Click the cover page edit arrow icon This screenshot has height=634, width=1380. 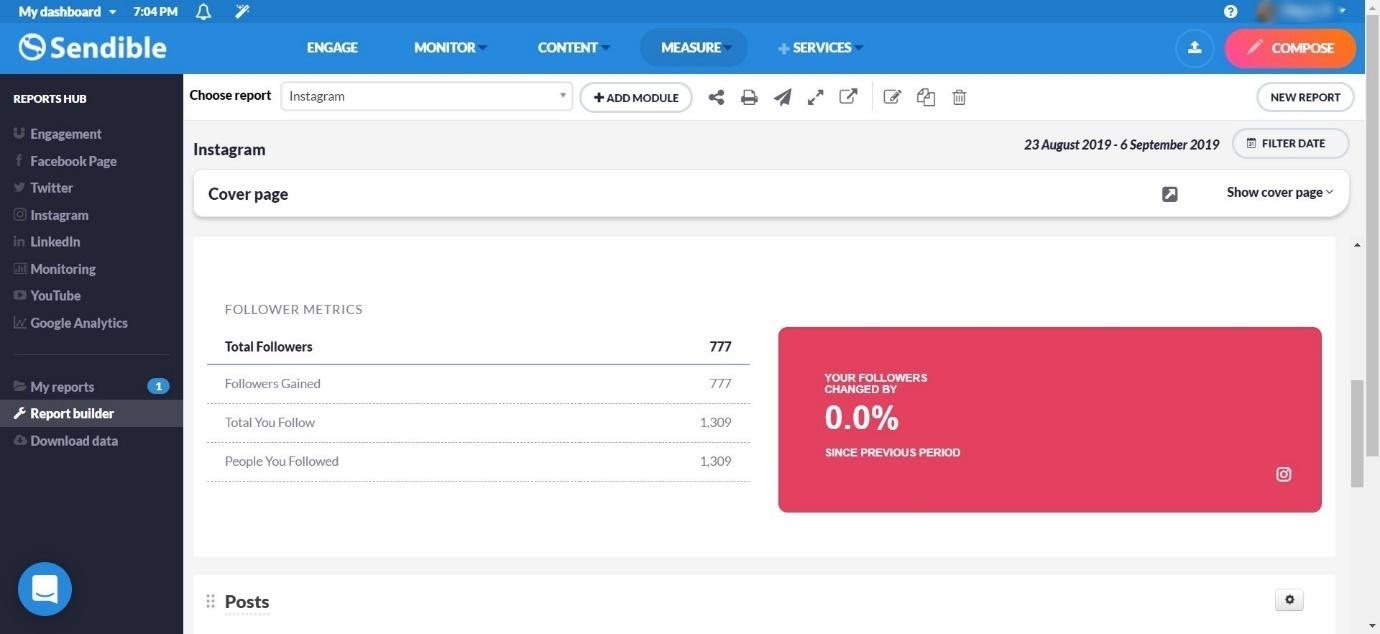click(x=1170, y=194)
